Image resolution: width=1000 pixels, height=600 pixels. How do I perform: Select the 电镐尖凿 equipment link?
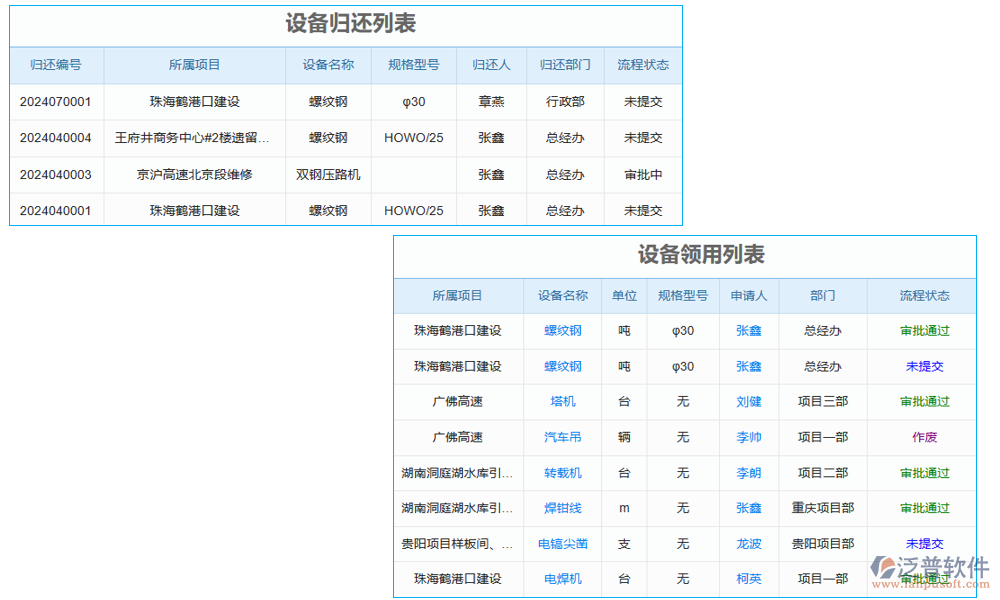562,543
